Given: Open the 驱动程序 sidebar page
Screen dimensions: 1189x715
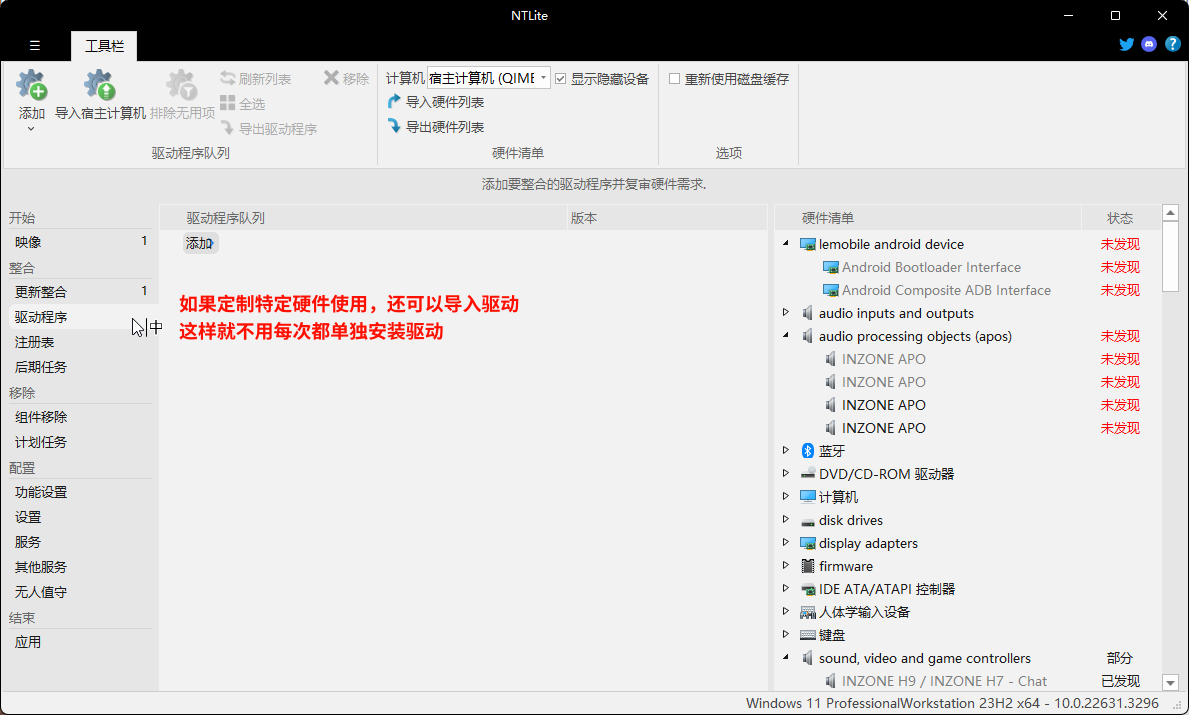Looking at the screenshot, I should coord(80,318).
